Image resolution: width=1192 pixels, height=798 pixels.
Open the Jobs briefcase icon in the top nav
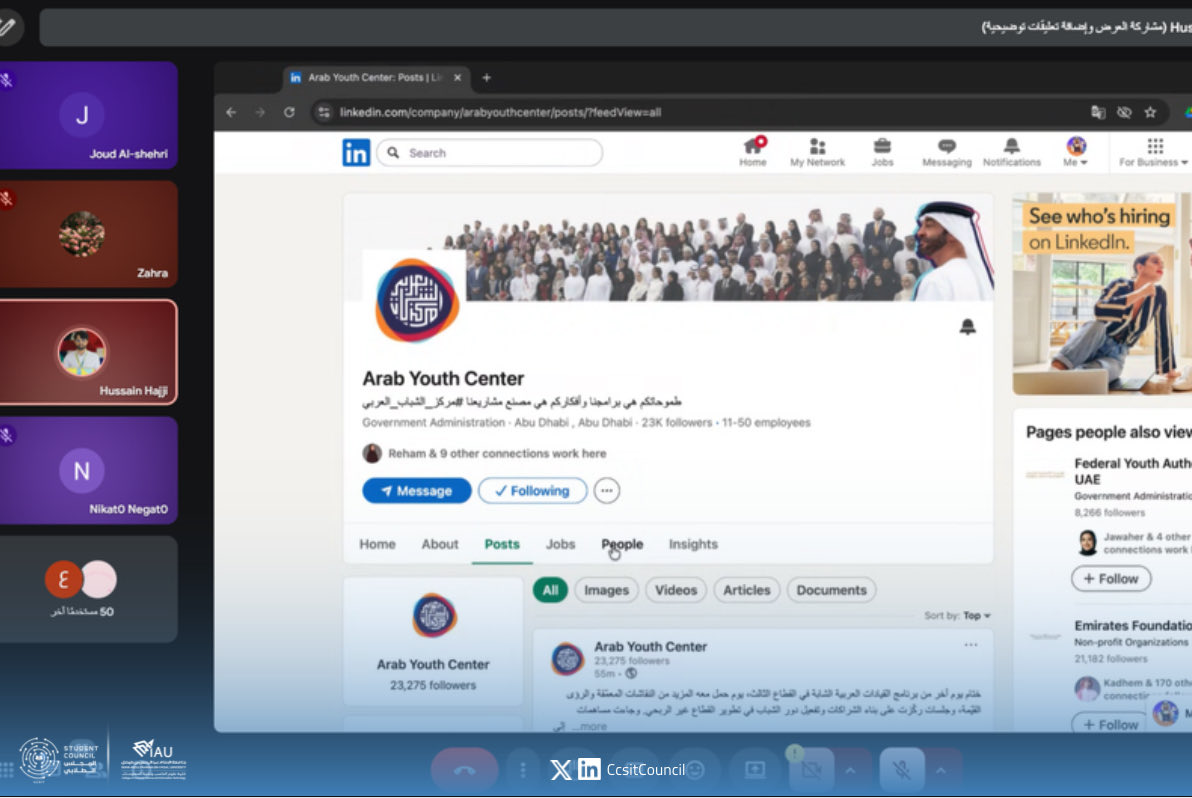coord(882,152)
